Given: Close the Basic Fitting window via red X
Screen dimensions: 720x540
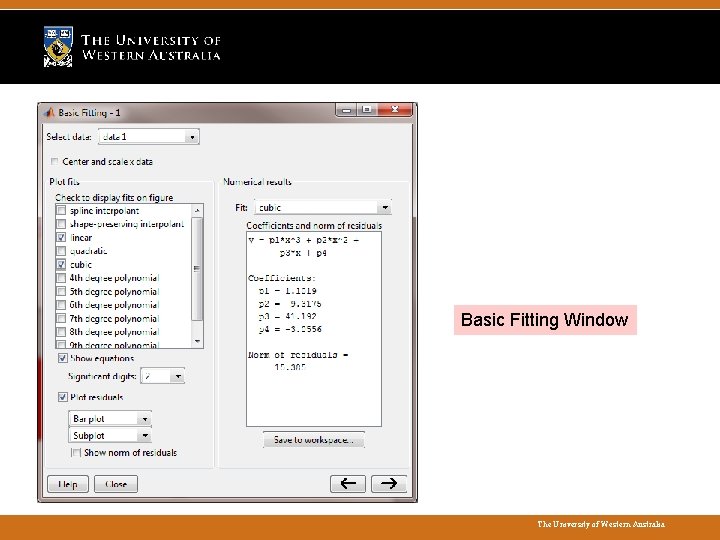Looking at the screenshot, I should pyautogui.click(x=394, y=109).
